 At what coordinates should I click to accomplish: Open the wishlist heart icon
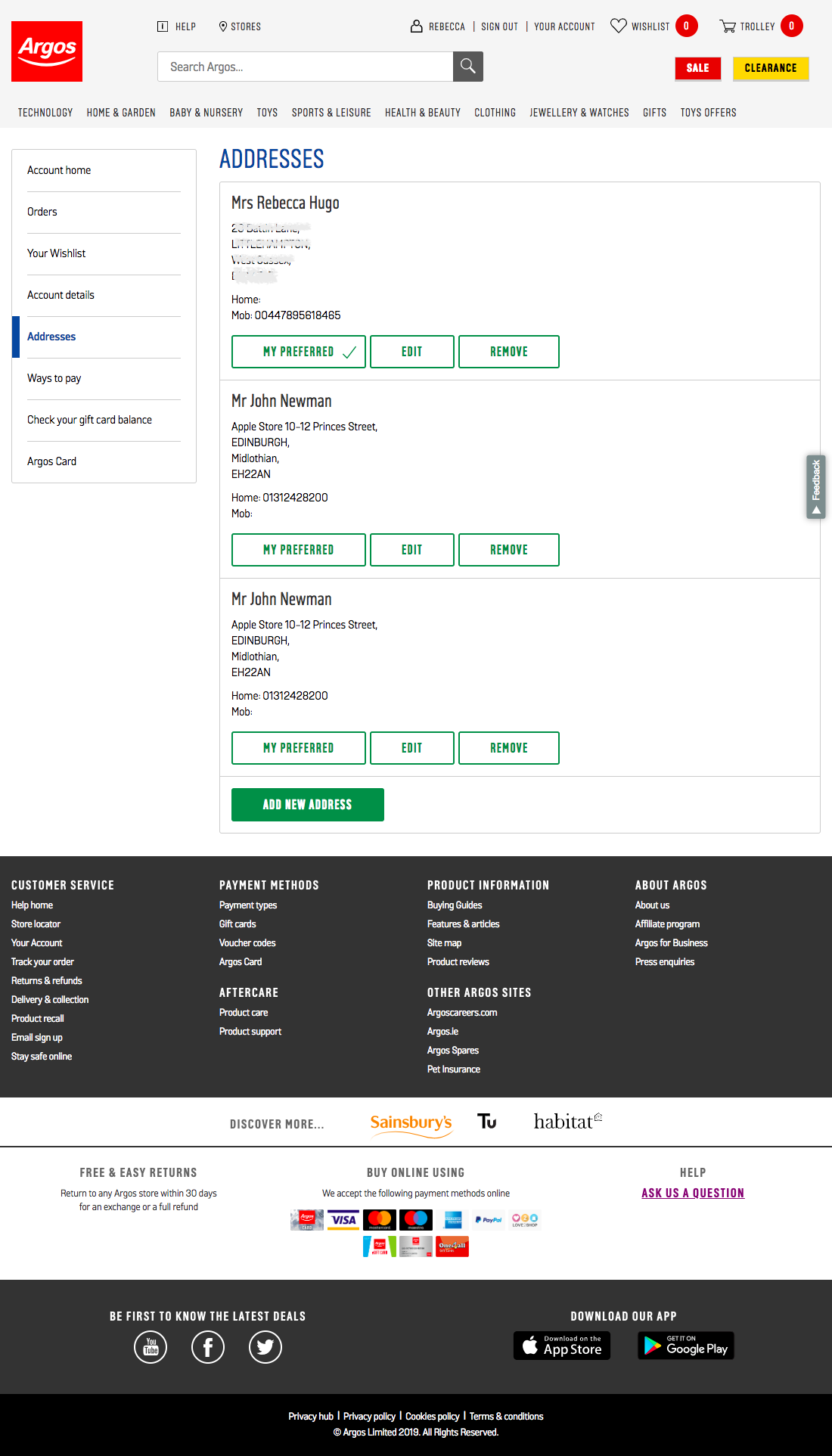[x=618, y=26]
